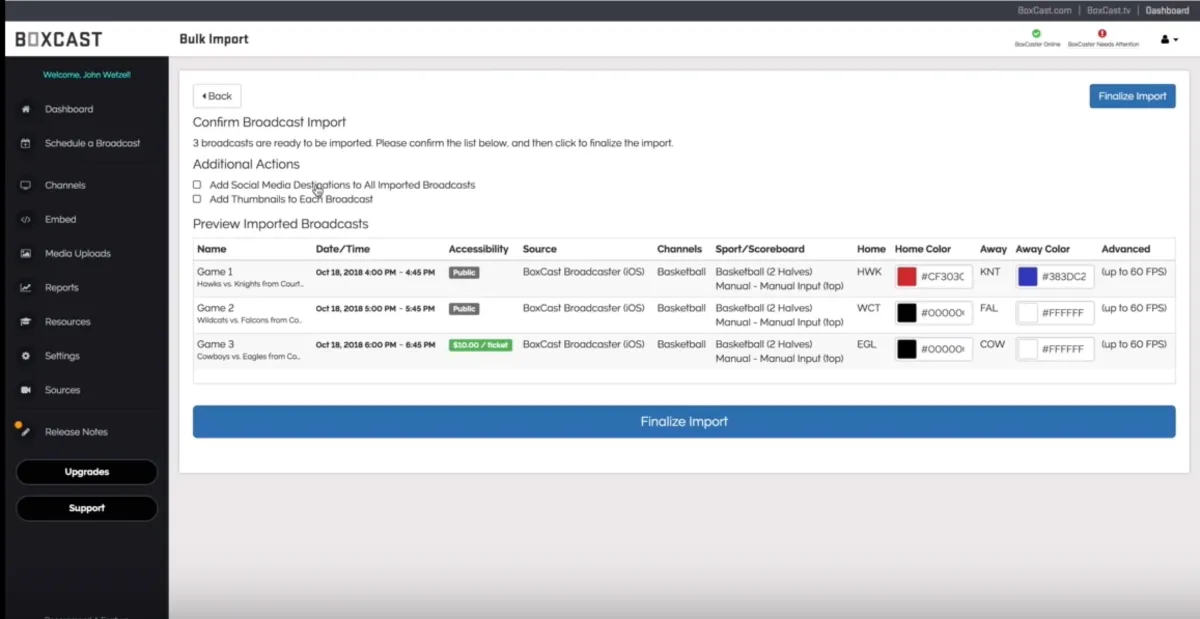The image size is (1200, 619).
Task: Click the KNT away team code
Action: [990, 272]
